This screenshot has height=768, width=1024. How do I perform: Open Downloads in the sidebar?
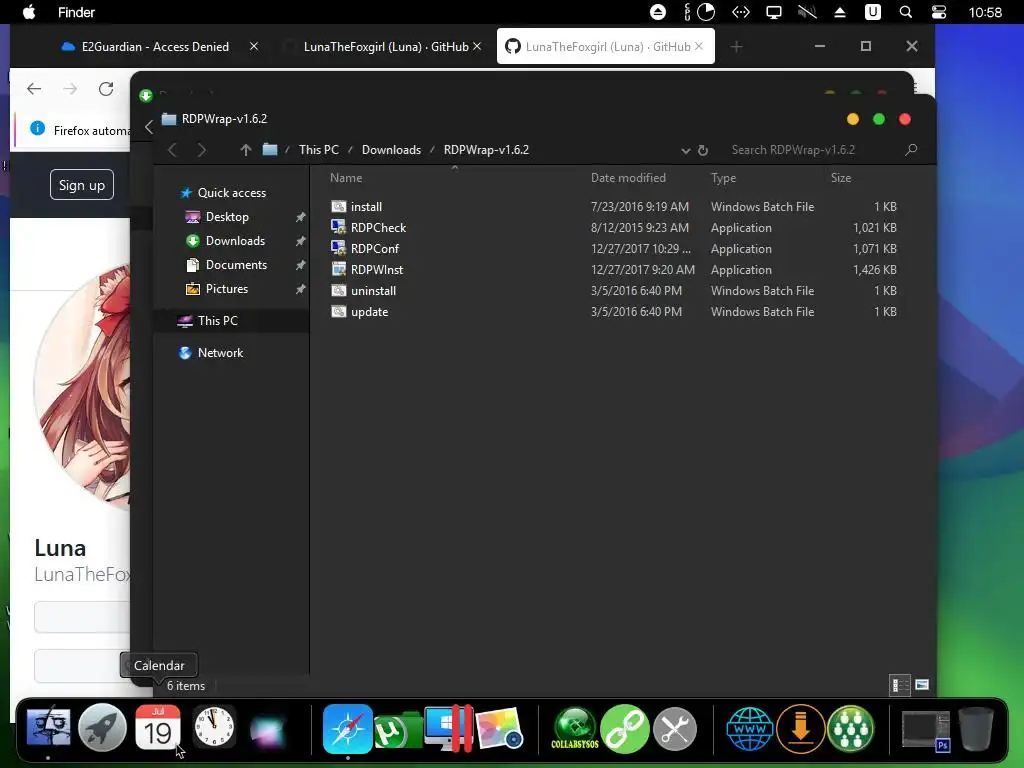[x=235, y=241]
